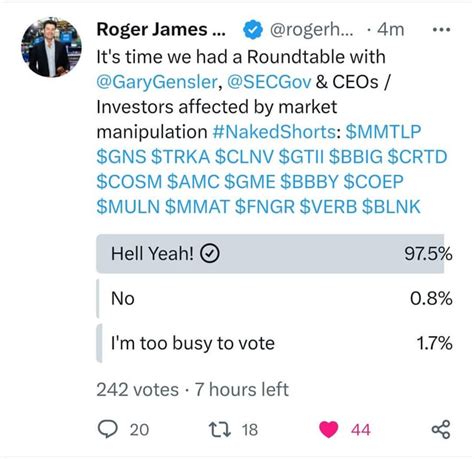The image size is (474, 459).
Task: Select the No poll option
Action: click(x=274, y=298)
